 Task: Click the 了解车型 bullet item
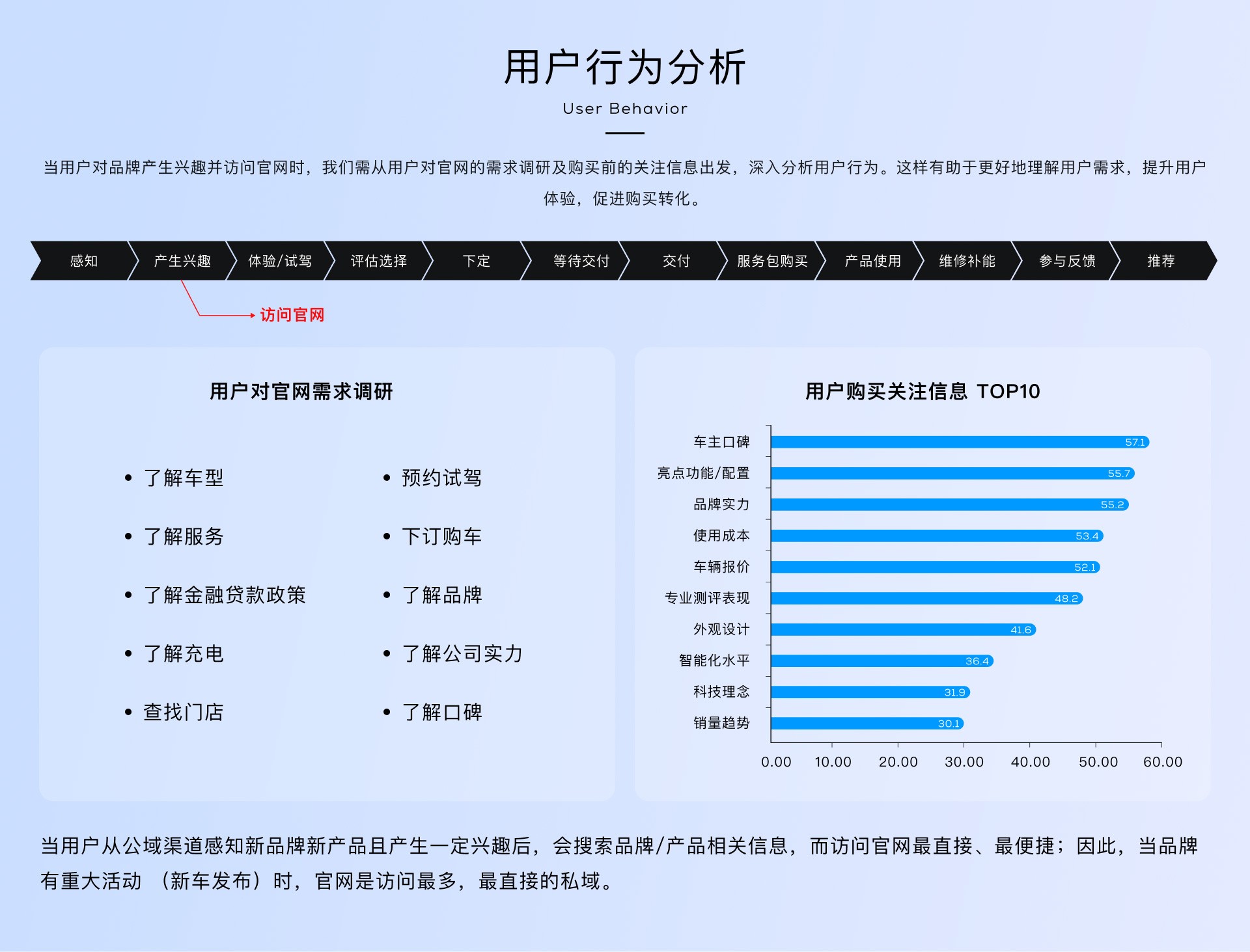(x=183, y=478)
